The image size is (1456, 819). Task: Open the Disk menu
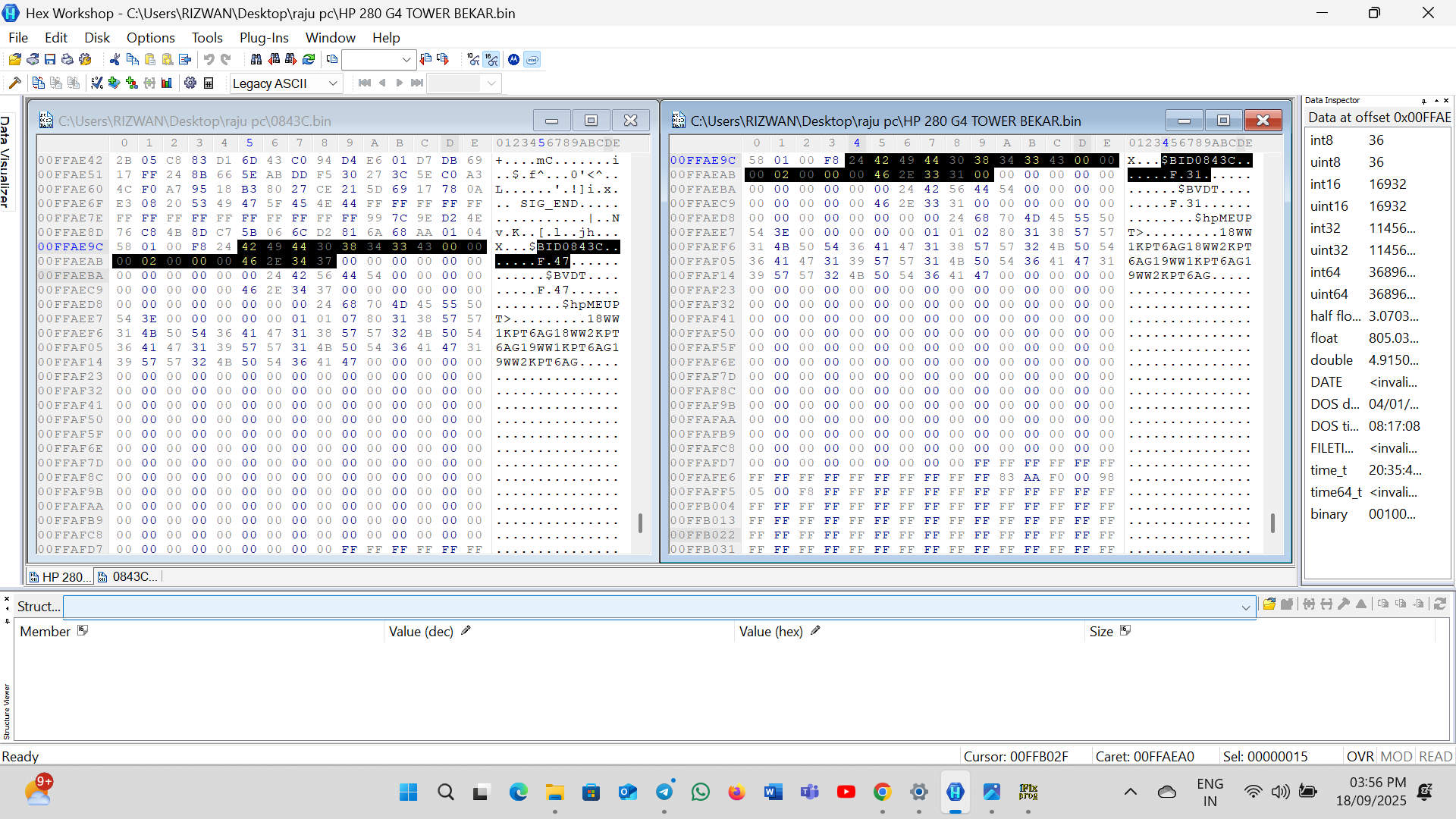tap(97, 37)
